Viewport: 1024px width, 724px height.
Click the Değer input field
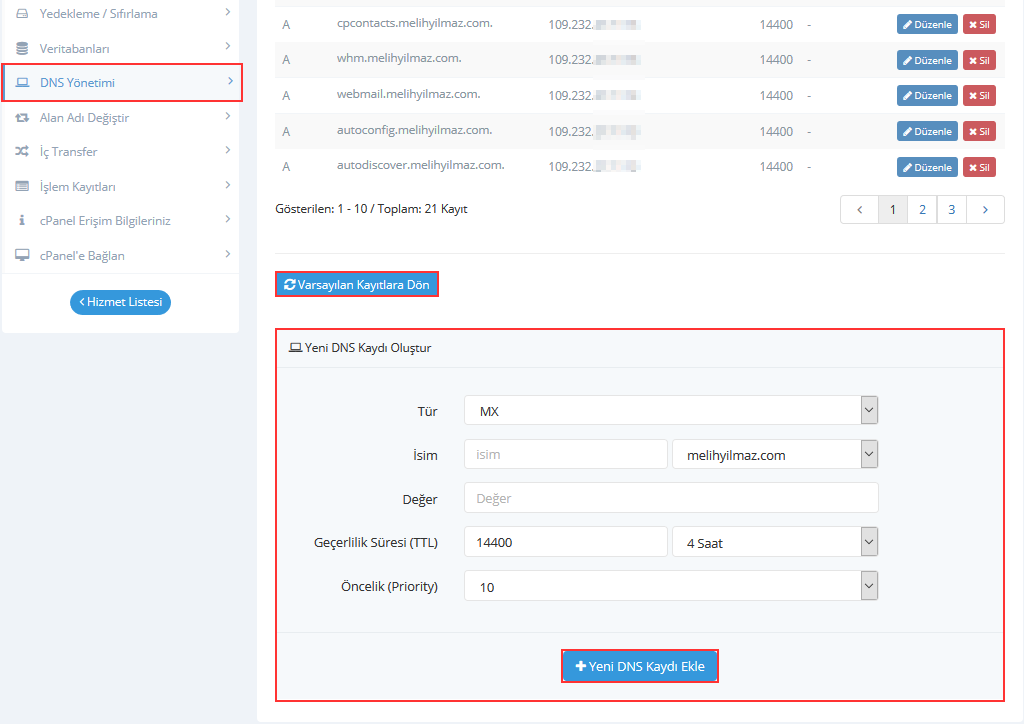pos(670,498)
